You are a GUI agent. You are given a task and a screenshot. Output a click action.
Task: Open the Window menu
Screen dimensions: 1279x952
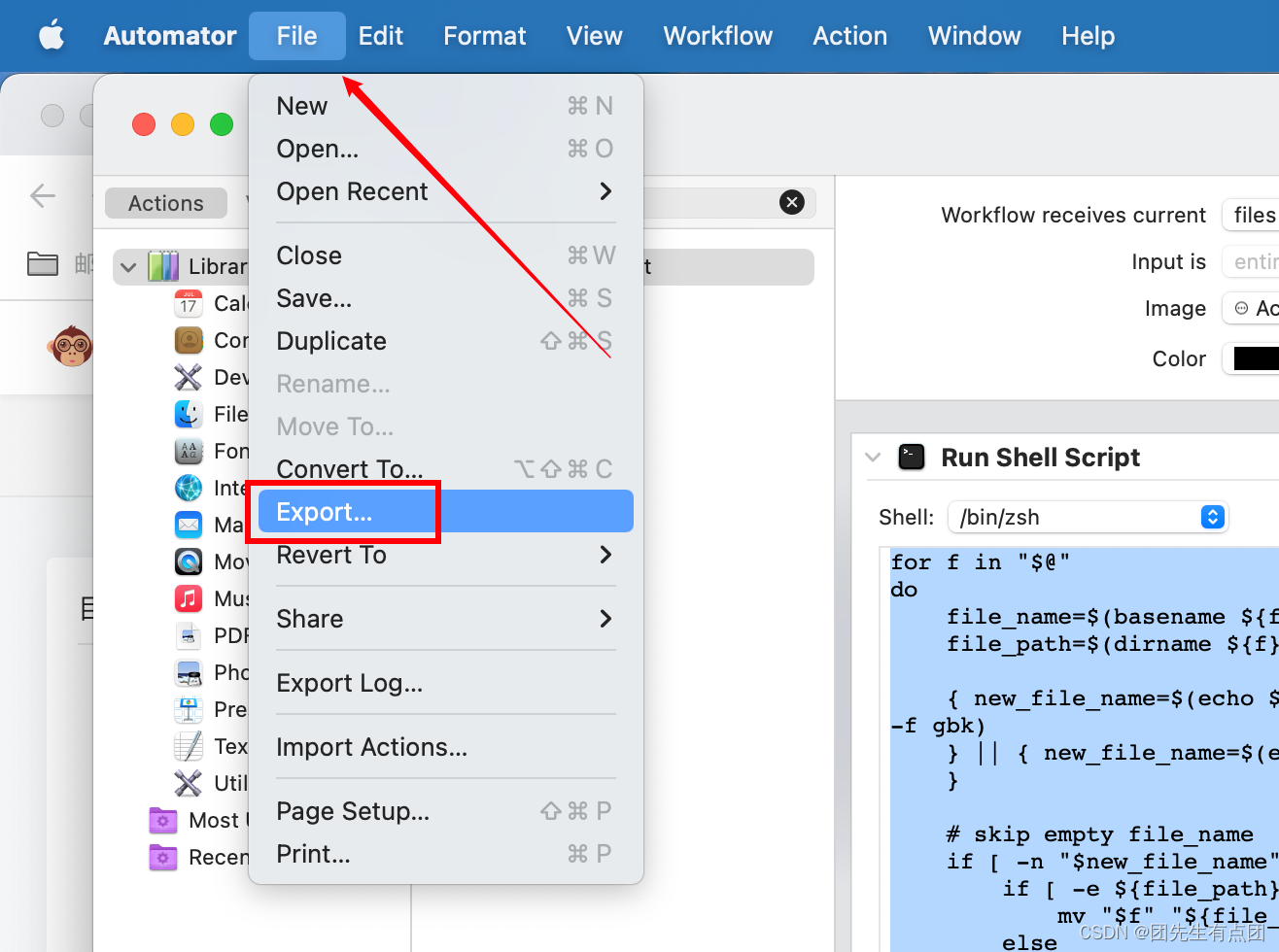pyautogui.click(x=974, y=36)
